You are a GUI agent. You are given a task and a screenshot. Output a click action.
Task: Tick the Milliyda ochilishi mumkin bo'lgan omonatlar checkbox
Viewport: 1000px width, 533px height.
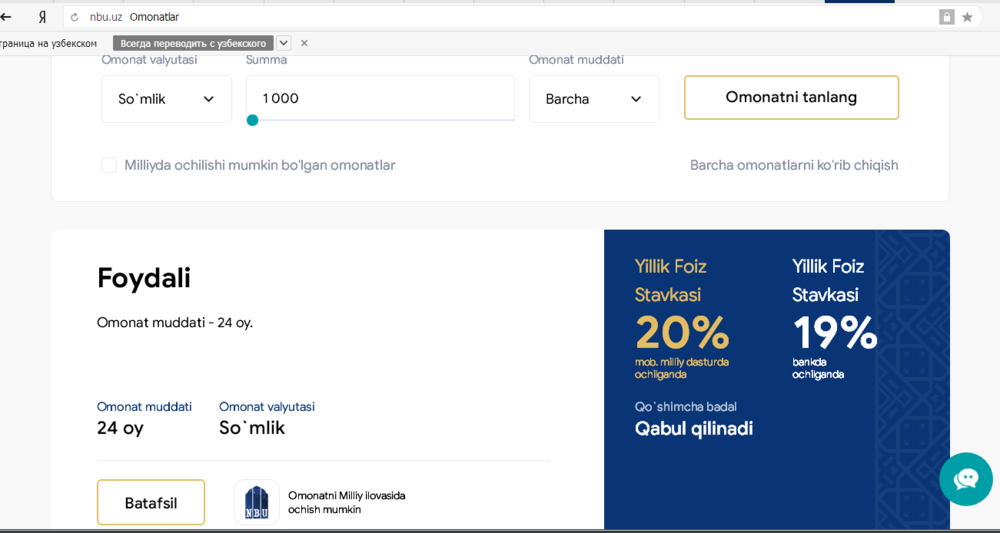point(109,165)
